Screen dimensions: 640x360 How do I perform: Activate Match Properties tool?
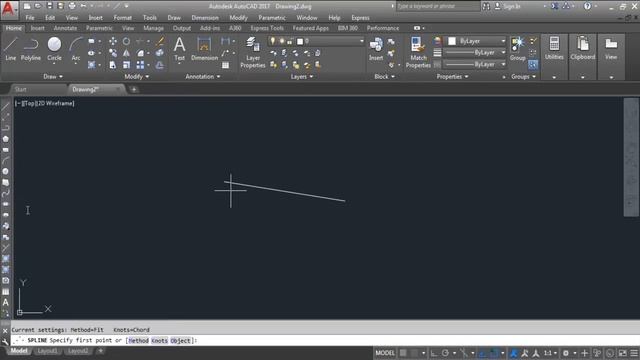tap(418, 52)
